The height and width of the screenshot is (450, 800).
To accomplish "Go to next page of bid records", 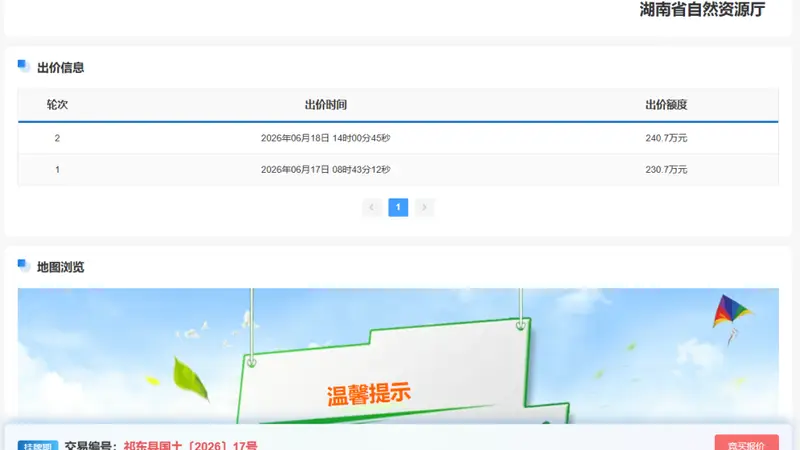I will [424, 207].
